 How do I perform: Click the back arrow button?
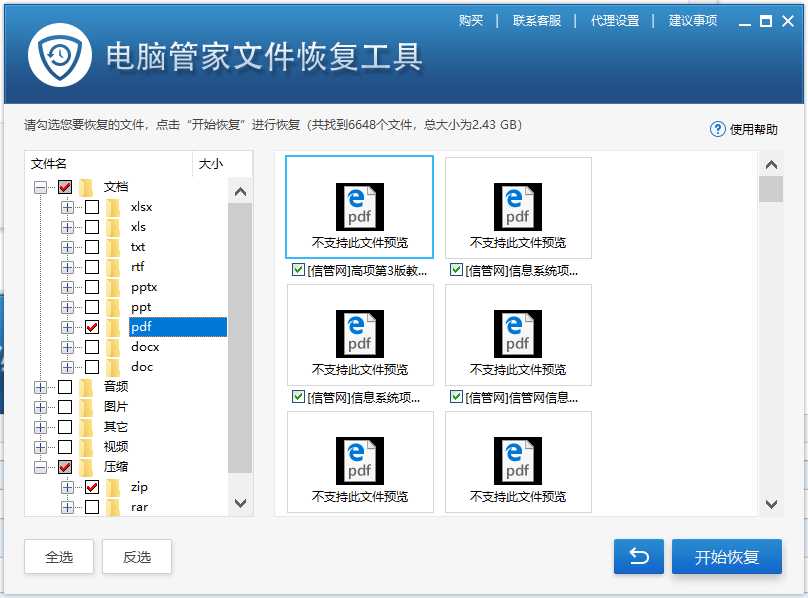click(638, 557)
